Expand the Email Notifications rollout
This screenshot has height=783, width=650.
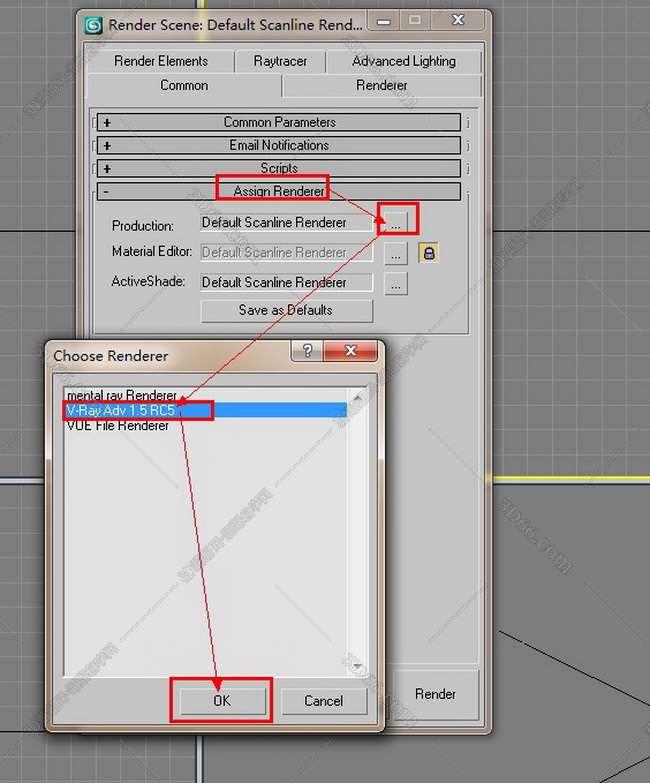[279, 145]
